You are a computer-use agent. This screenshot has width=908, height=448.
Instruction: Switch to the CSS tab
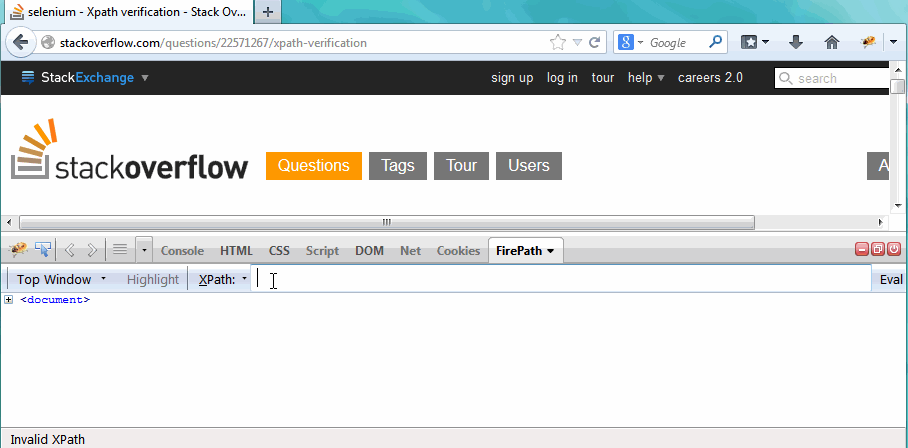[x=279, y=251]
